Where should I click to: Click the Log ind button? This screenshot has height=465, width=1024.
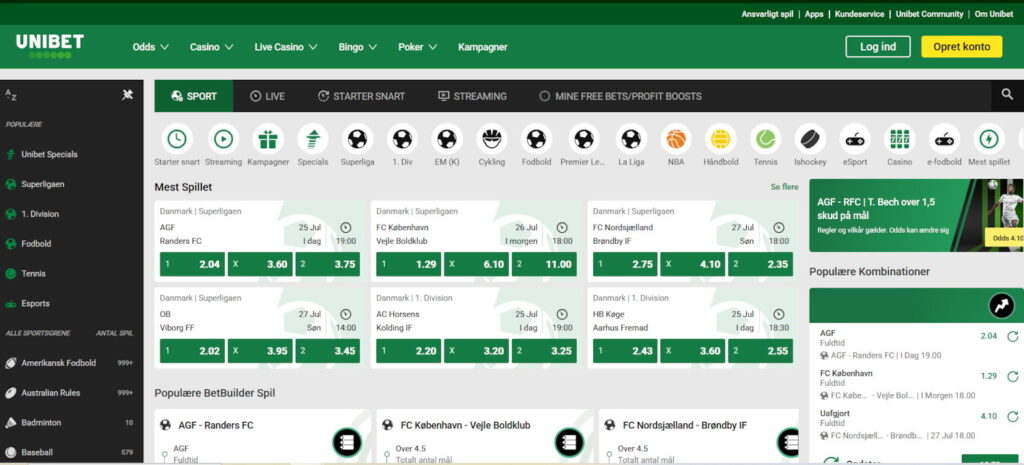(x=878, y=46)
